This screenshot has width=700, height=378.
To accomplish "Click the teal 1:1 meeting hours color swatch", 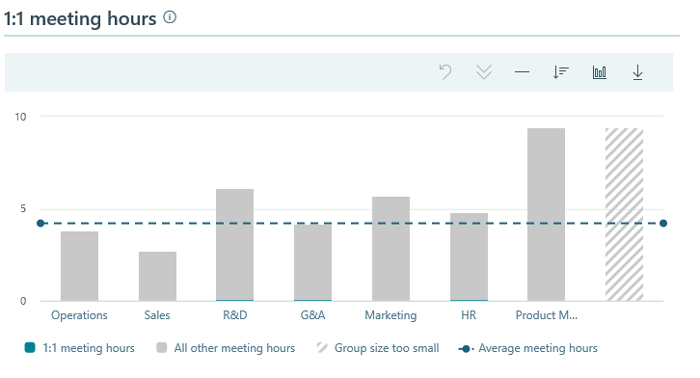I will pos(29,348).
